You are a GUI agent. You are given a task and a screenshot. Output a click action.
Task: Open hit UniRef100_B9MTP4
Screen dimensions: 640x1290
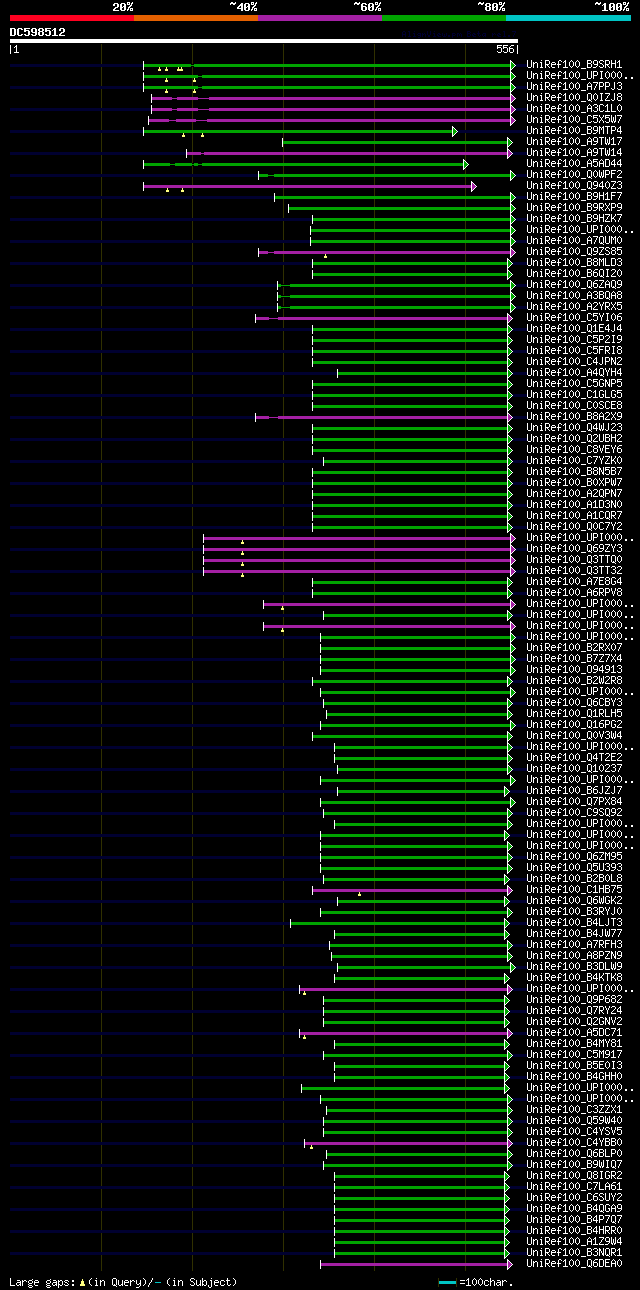[x=574, y=131]
